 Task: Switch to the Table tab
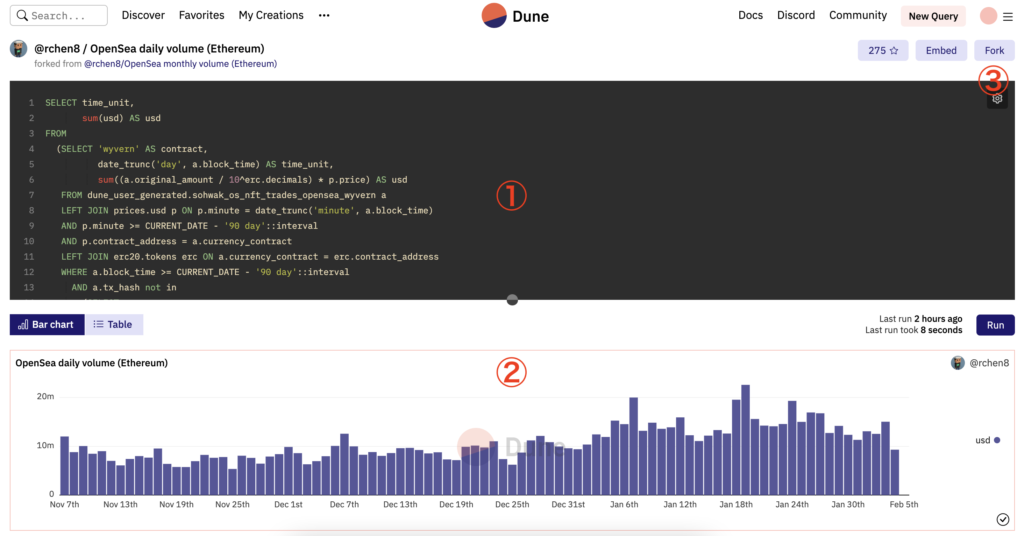click(x=113, y=325)
